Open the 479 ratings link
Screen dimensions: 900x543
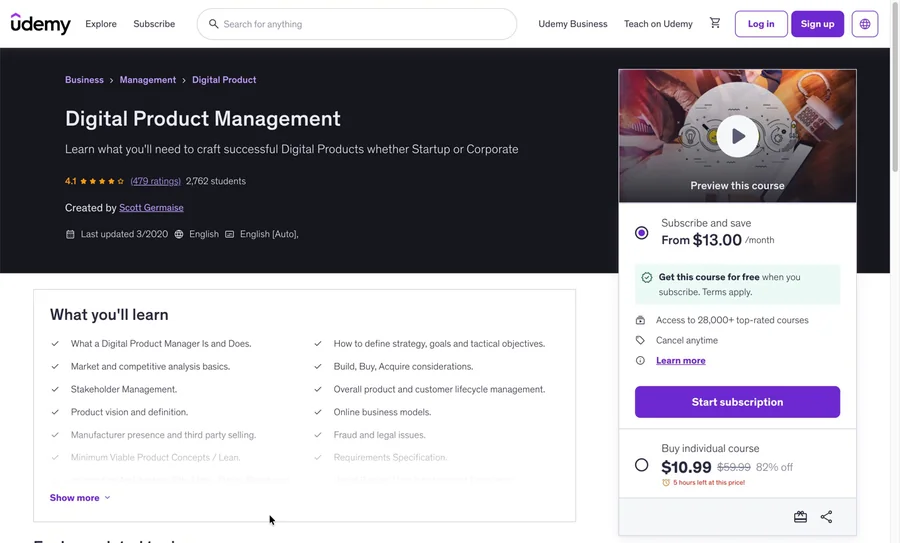pos(155,181)
